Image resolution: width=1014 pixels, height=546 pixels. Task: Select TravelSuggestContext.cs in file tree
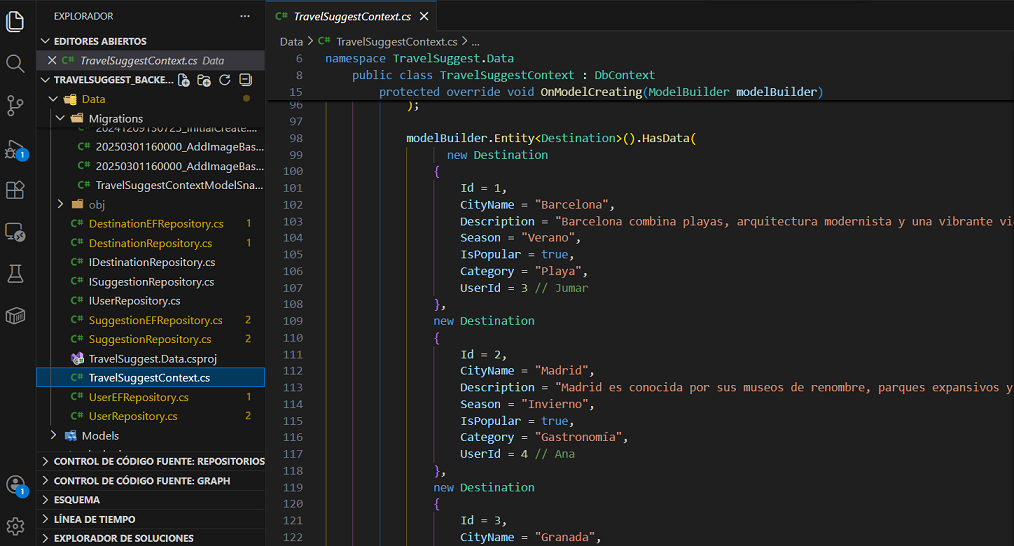[x=149, y=378]
